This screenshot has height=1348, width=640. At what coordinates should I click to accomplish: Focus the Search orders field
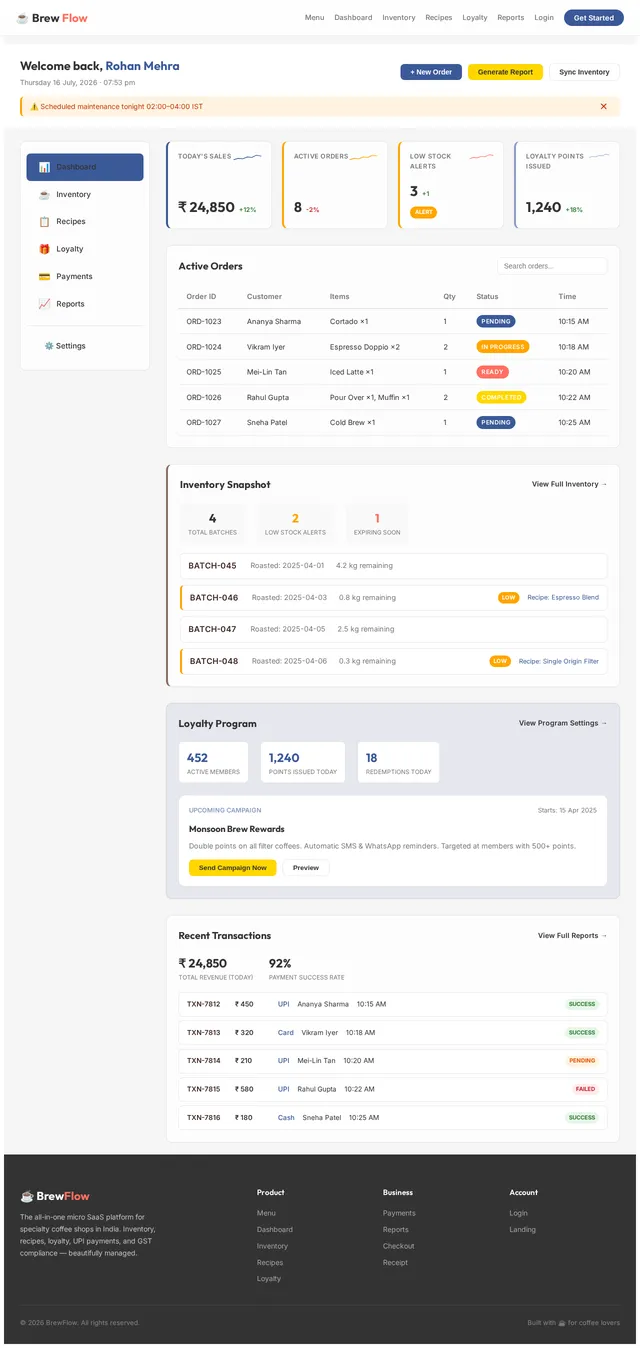click(552, 266)
